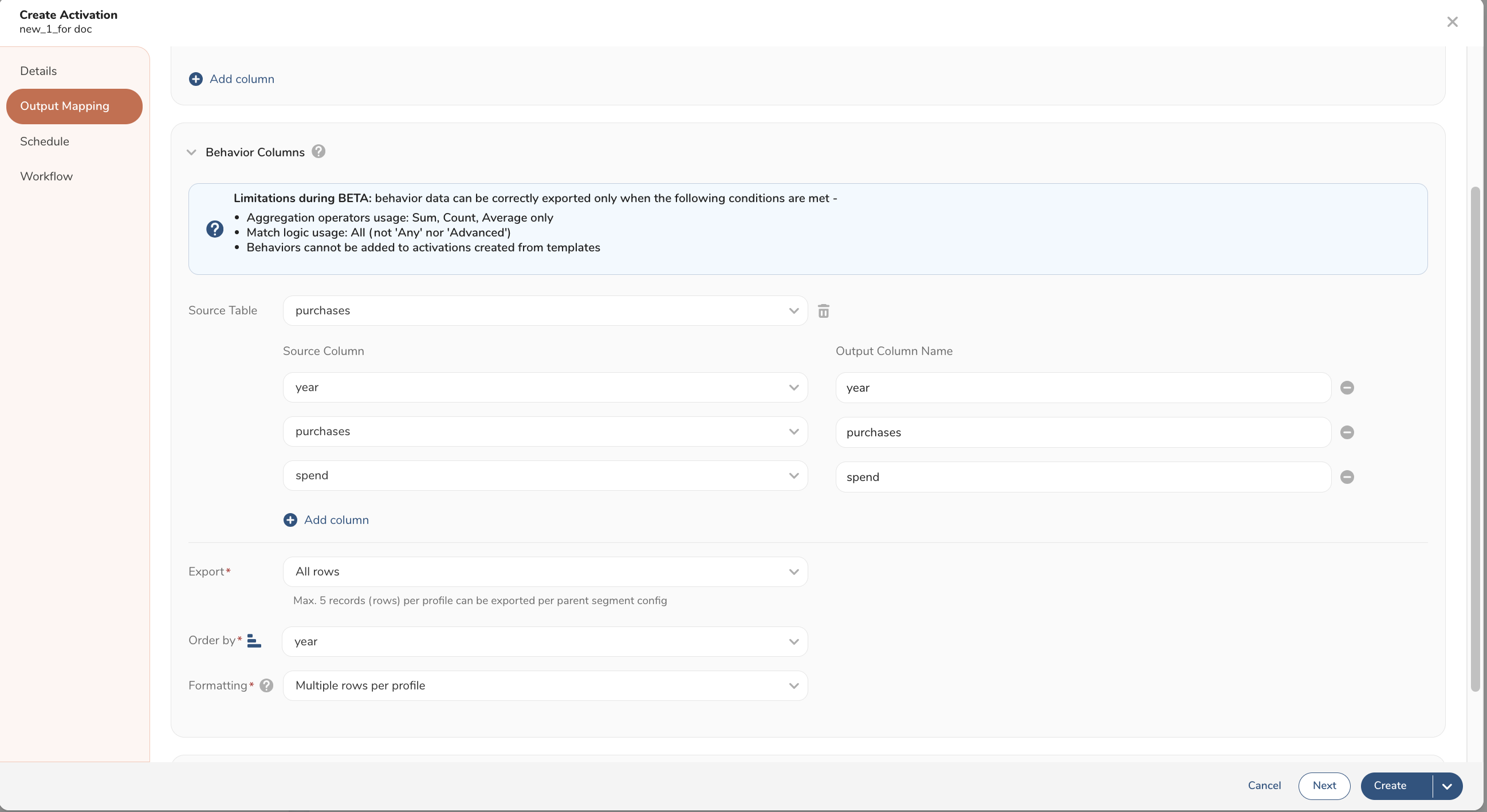Remove the year output column row
The height and width of the screenshot is (812, 1487).
(1347, 388)
